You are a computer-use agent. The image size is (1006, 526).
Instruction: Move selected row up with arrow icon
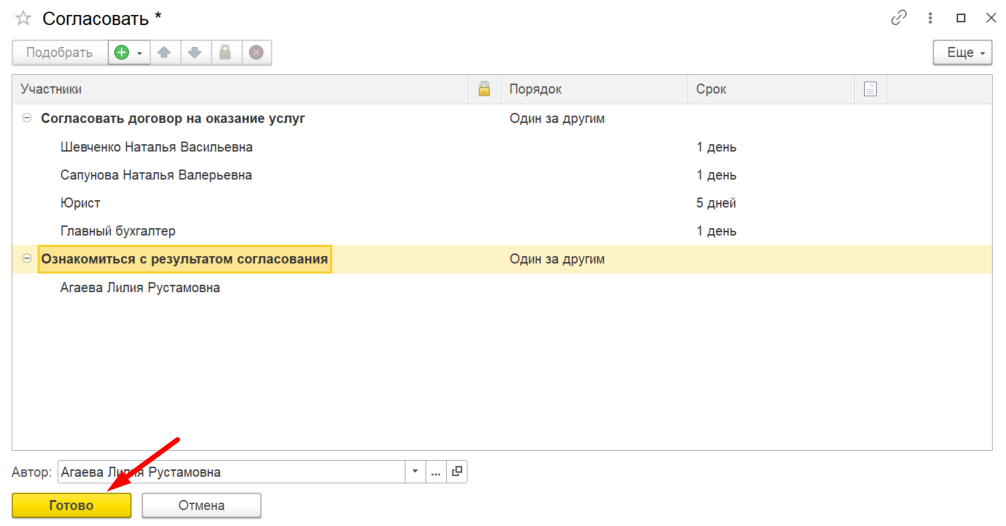click(x=164, y=53)
